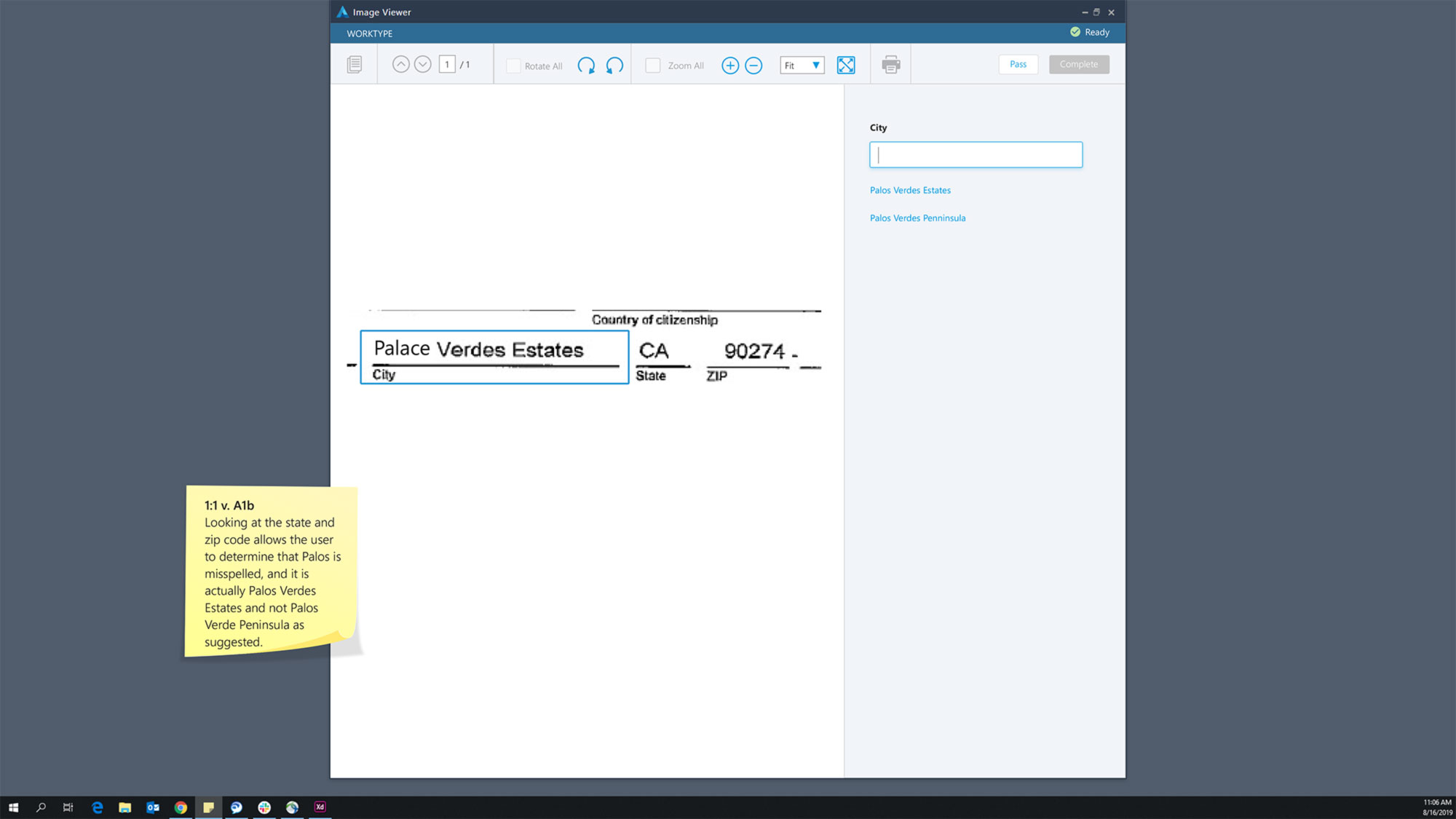Print the document using printer icon
1456x819 pixels.
891,65
